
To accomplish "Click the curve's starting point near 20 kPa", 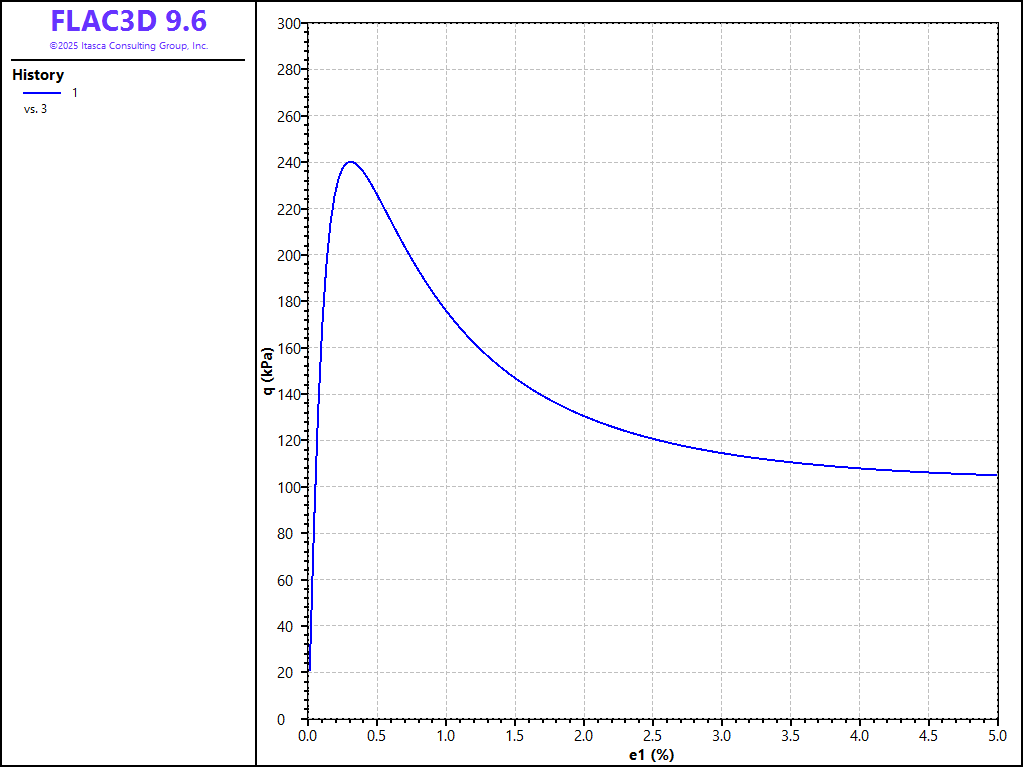I will point(309,671).
